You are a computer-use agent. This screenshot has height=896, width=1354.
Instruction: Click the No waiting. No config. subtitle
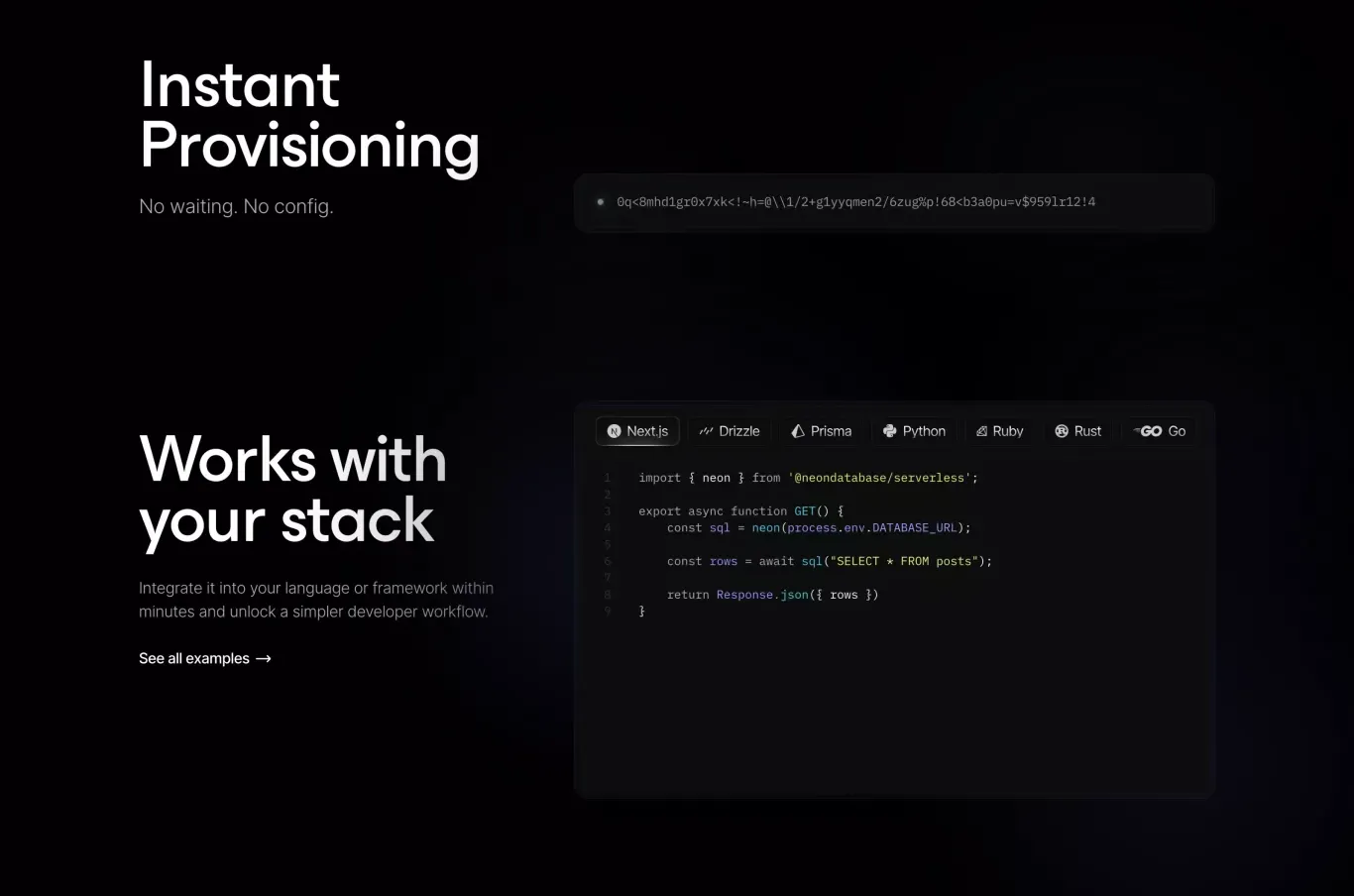[x=236, y=206]
